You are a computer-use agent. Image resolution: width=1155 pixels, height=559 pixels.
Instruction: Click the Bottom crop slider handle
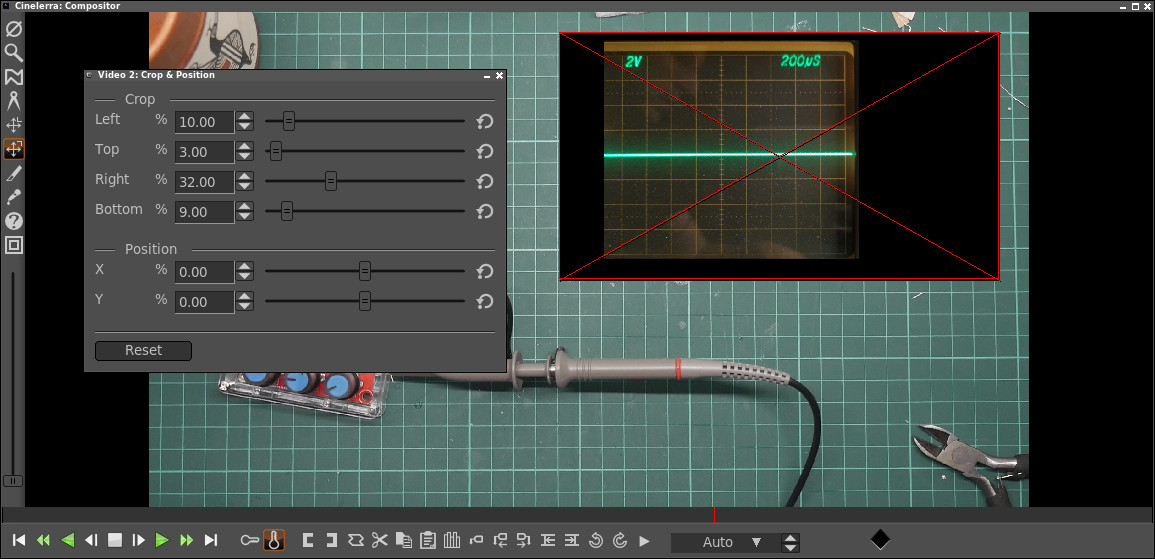[287, 211]
